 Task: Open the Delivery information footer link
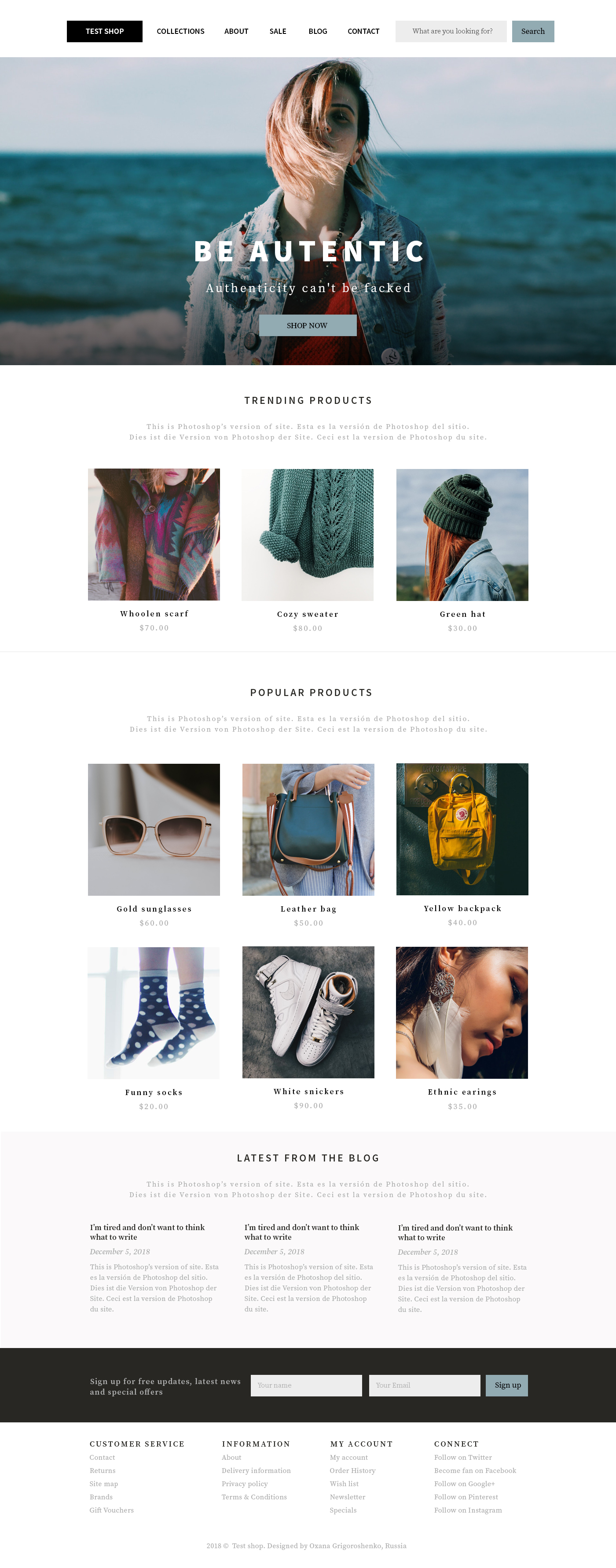pyautogui.click(x=256, y=1471)
